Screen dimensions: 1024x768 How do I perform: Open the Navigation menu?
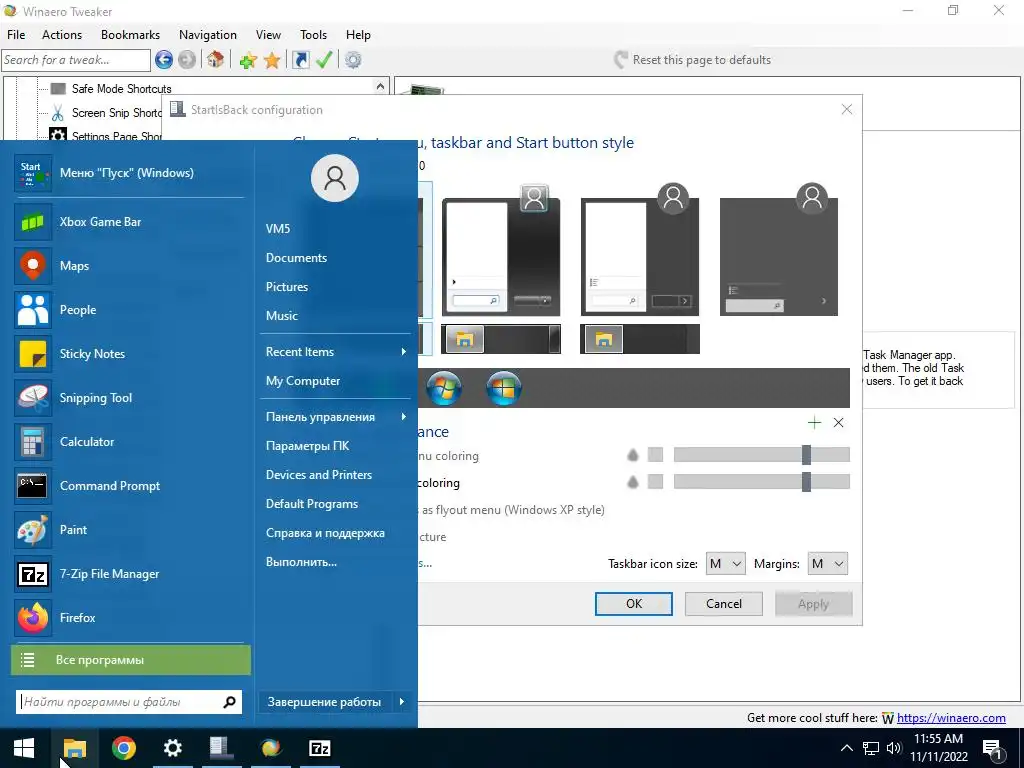208,35
